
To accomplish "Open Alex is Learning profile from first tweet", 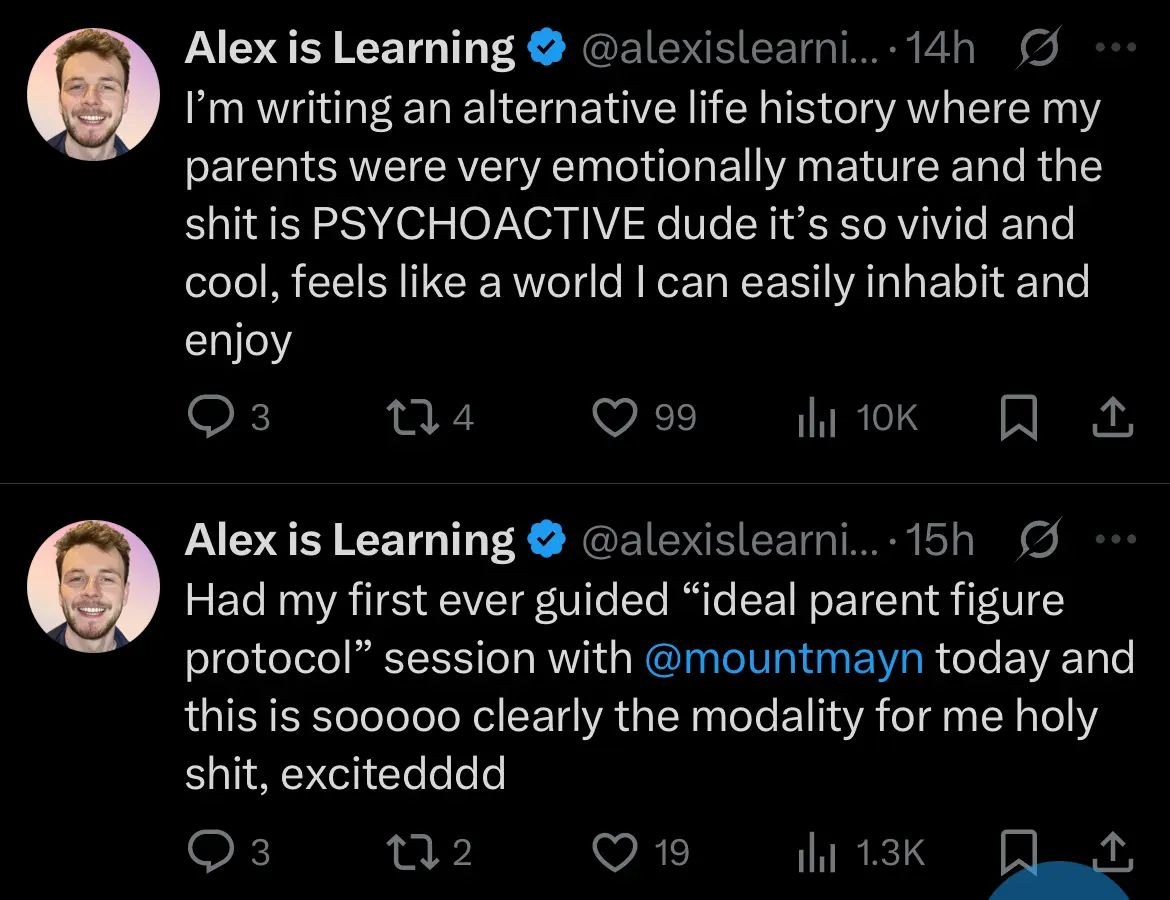I will (349, 49).
